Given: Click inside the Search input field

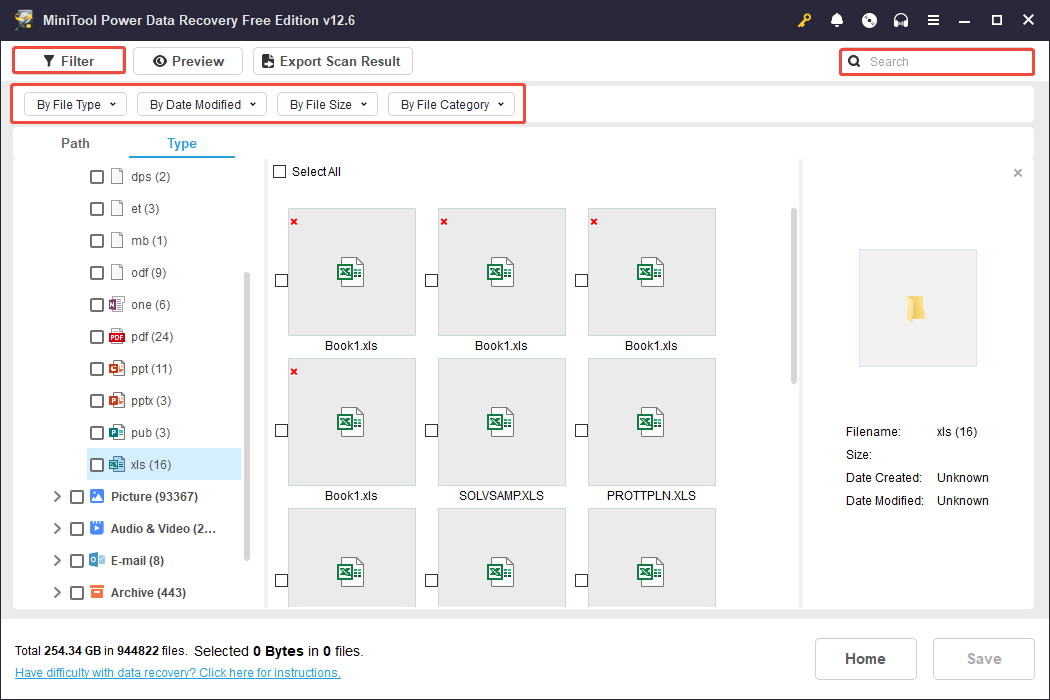Looking at the screenshot, I should coord(930,61).
